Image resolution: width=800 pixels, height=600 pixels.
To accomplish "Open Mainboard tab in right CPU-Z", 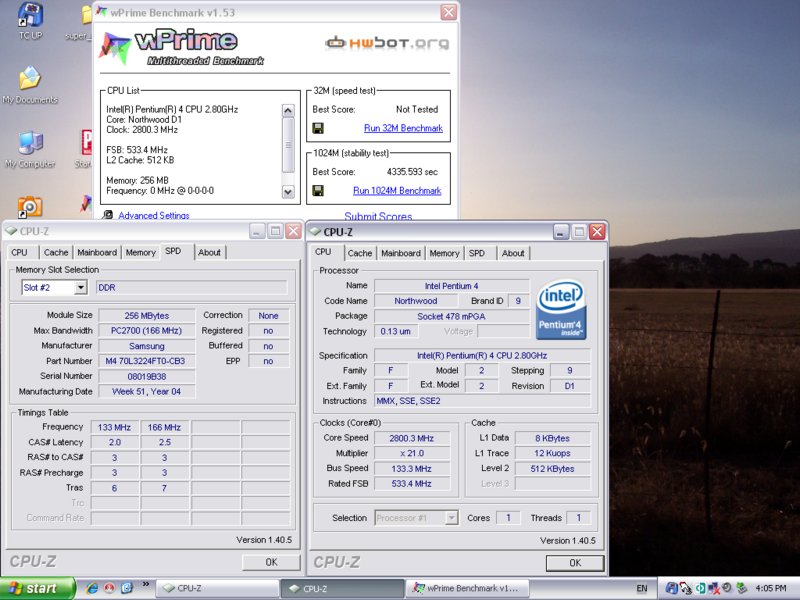I will click(x=401, y=253).
